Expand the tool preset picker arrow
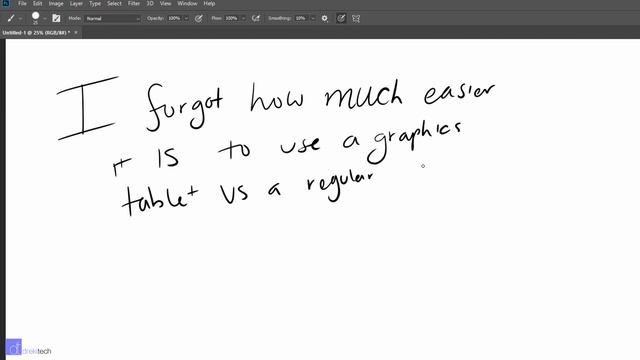The height and width of the screenshot is (360, 640). point(20,19)
